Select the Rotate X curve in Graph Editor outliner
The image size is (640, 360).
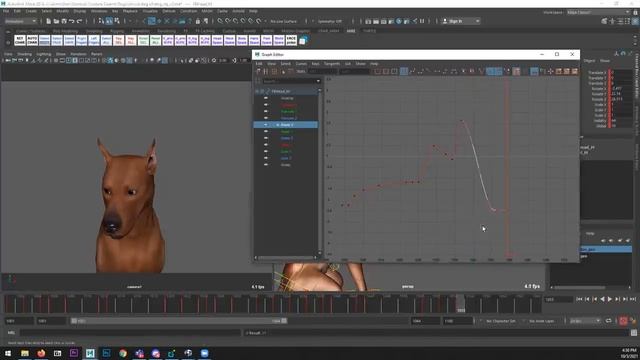pos(286,125)
